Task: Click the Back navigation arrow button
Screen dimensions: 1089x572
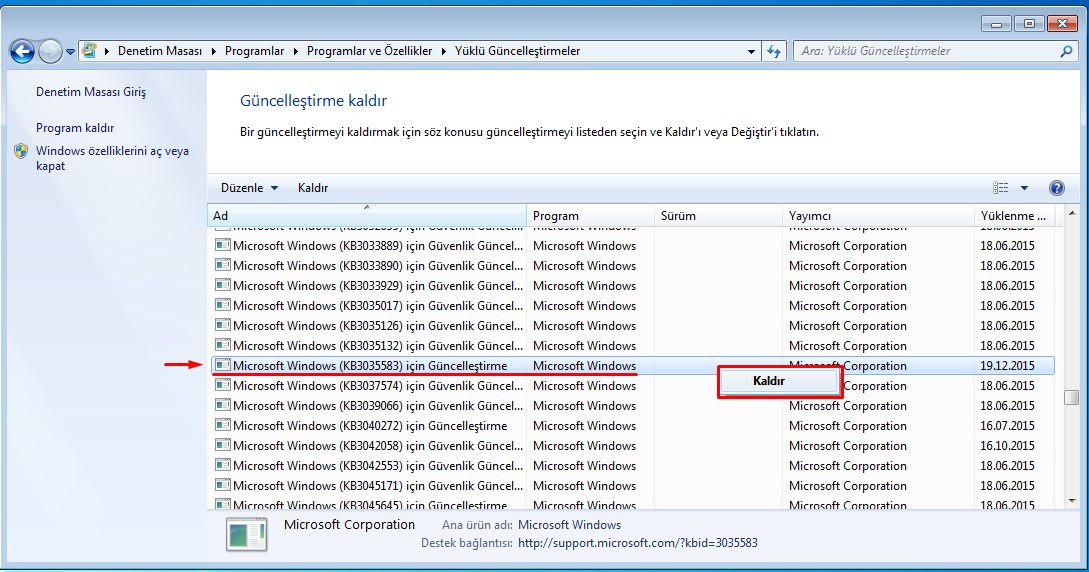Action: pos(22,51)
